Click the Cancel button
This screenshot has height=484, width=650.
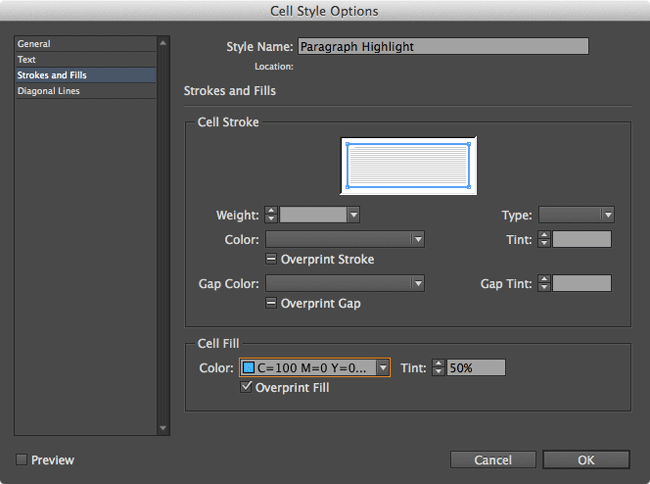pos(493,460)
